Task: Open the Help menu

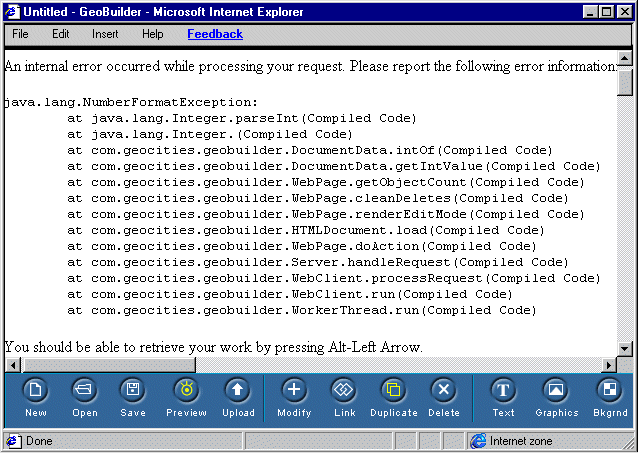Action: pos(153,34)
